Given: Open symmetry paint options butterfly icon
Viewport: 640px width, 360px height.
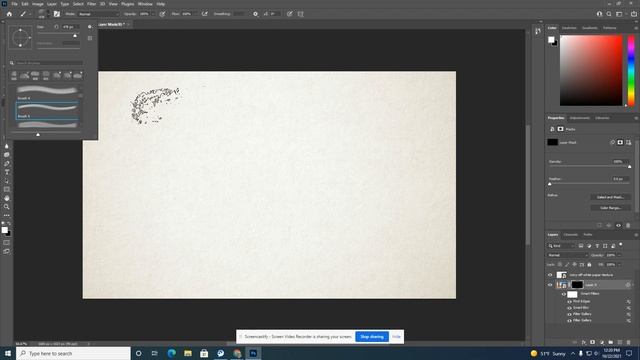Looking at the screenshot, I should tap(301, 14).
